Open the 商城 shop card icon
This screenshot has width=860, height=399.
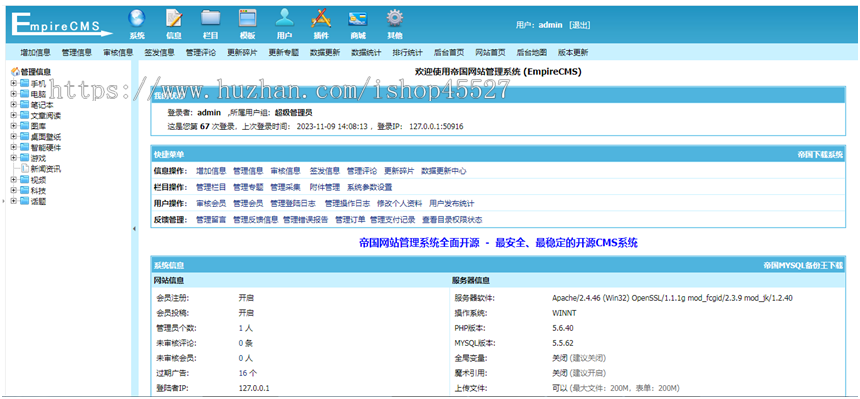[x=358, y=19]
